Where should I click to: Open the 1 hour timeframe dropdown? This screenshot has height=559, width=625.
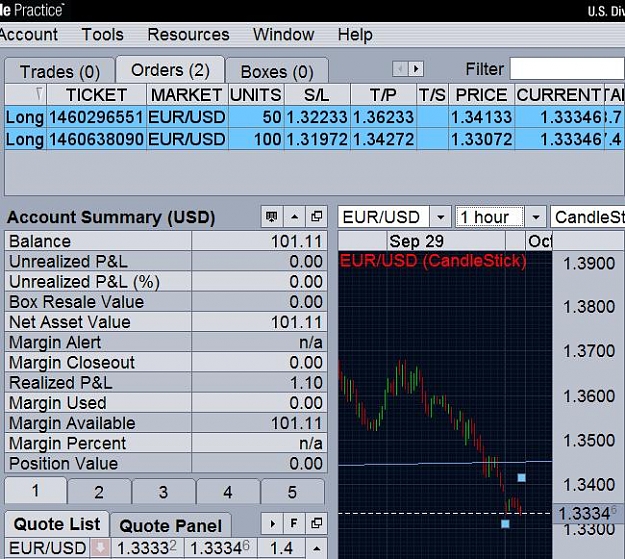point(536,217)
